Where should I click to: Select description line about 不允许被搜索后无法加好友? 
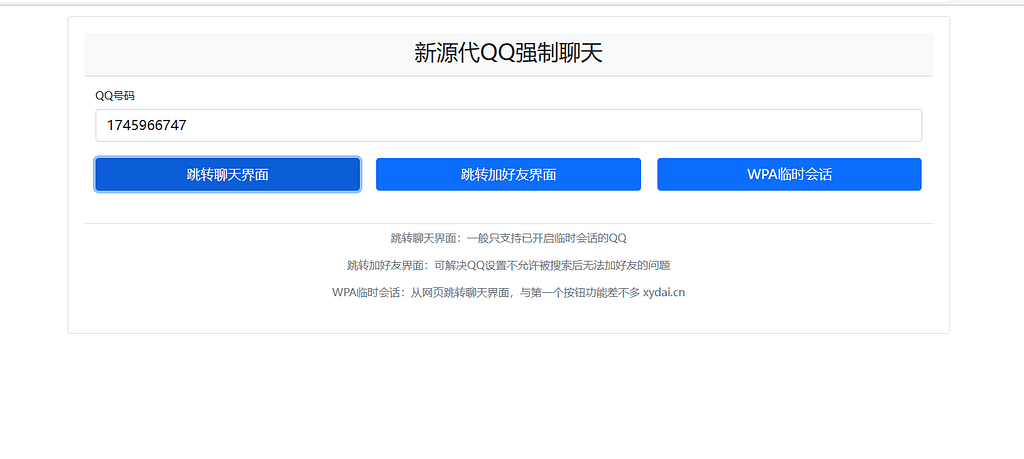pos(508,265)
